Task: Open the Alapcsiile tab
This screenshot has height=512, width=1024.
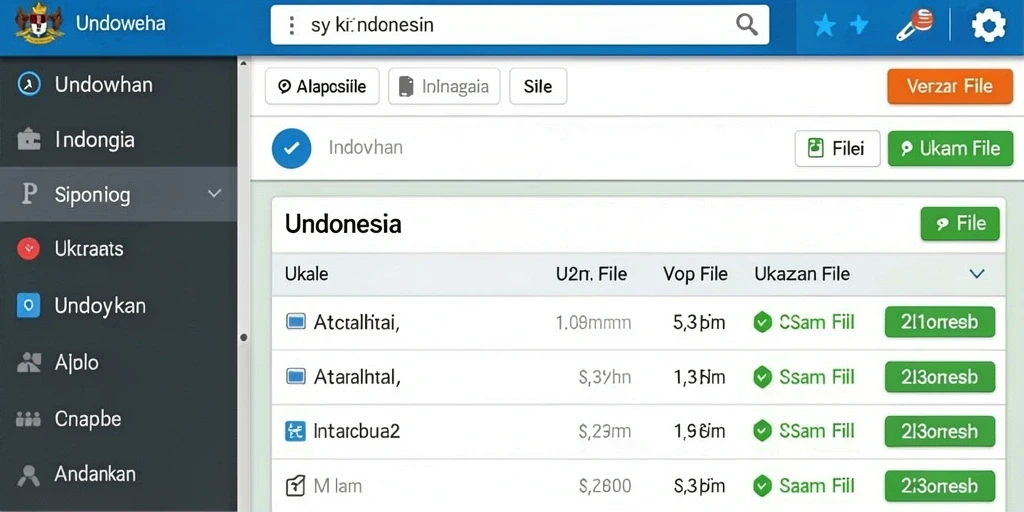Action: pos(322,86)
